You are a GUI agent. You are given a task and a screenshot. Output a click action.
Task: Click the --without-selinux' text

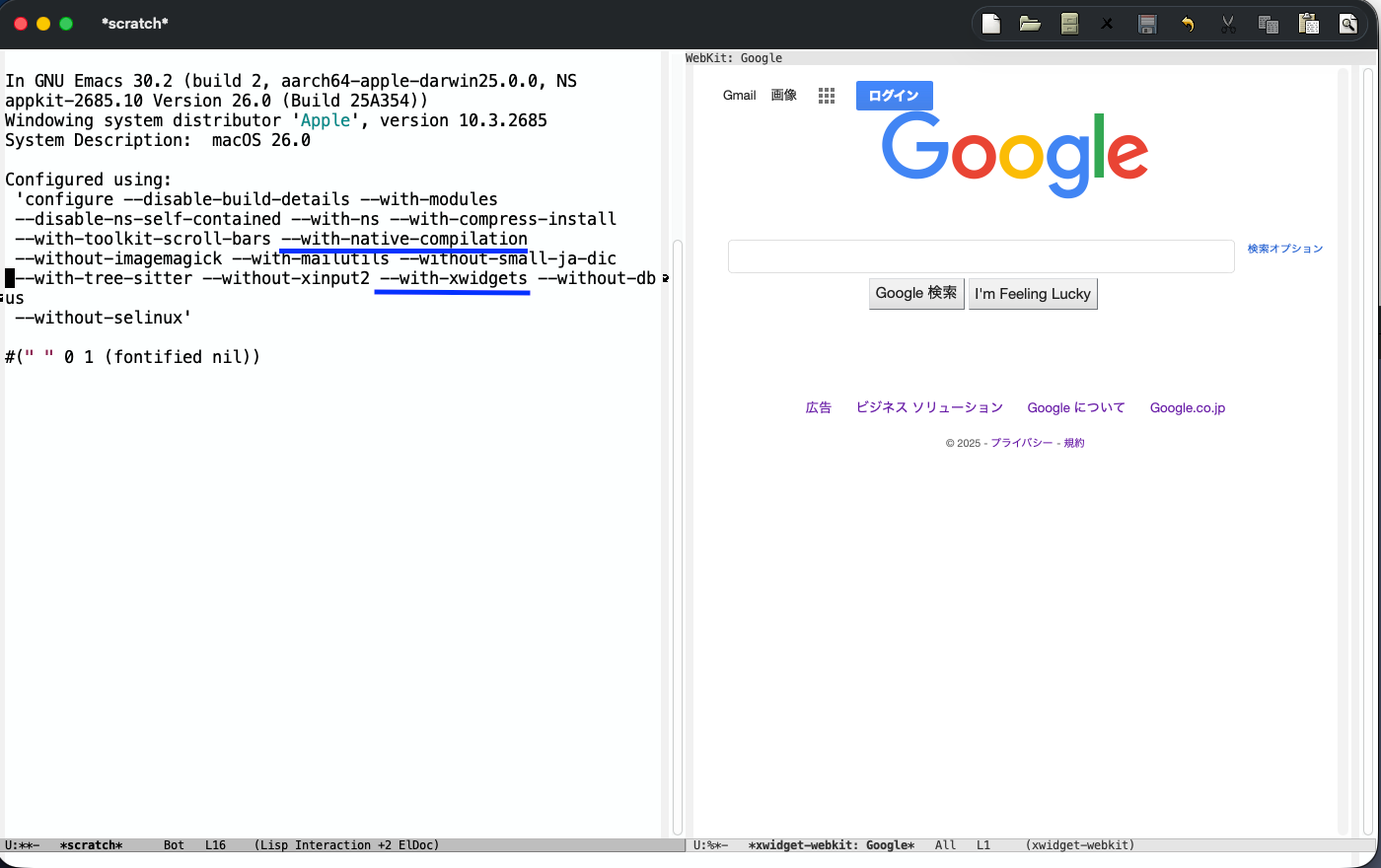[104, 318]
